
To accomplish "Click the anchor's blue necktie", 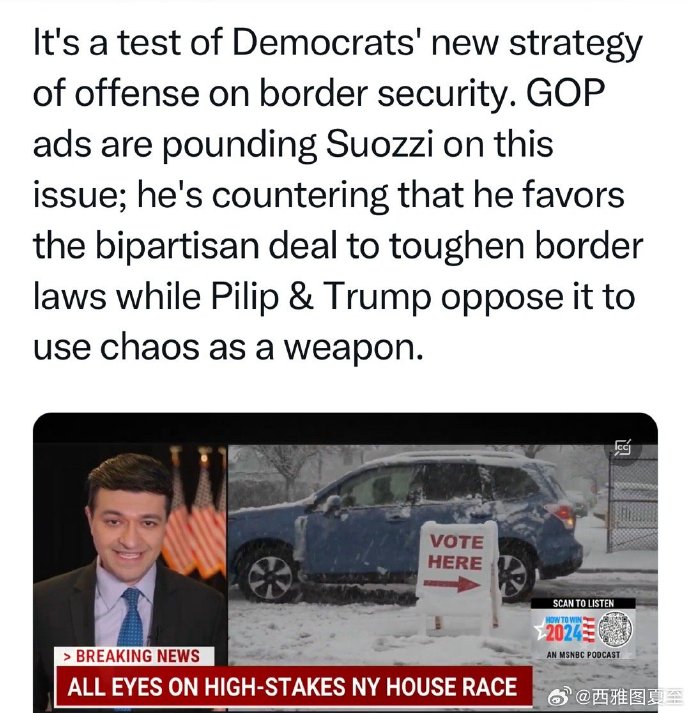I will point(131,617).
